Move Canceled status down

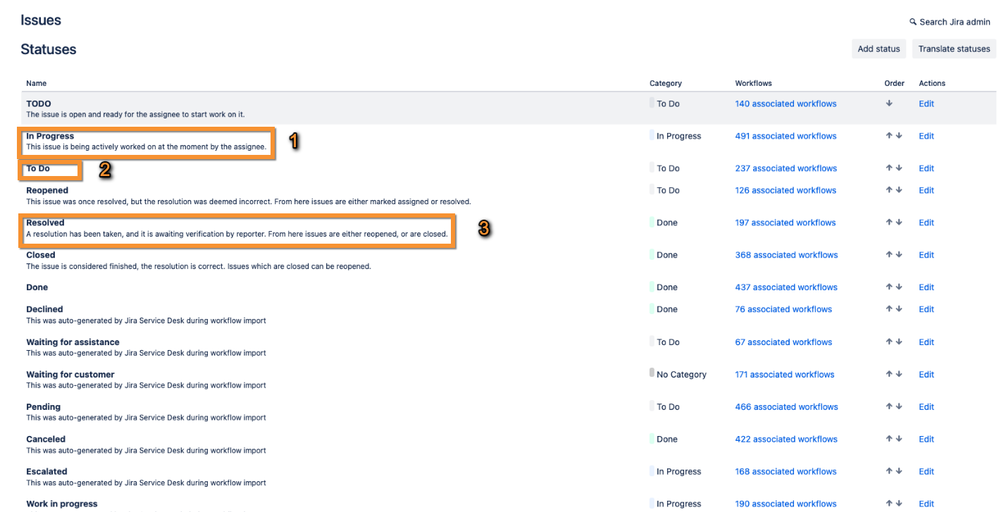899,439
